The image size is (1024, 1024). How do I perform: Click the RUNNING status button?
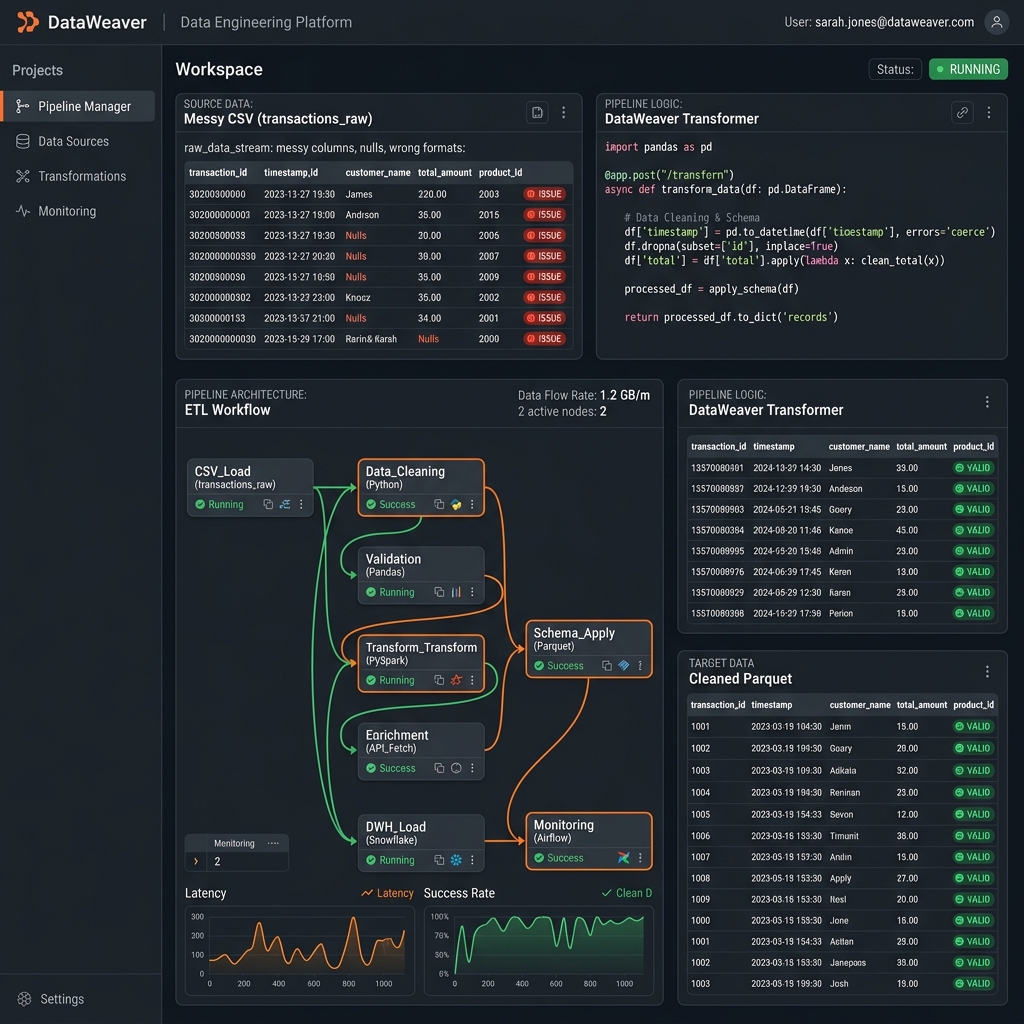[x=968, y=69]
